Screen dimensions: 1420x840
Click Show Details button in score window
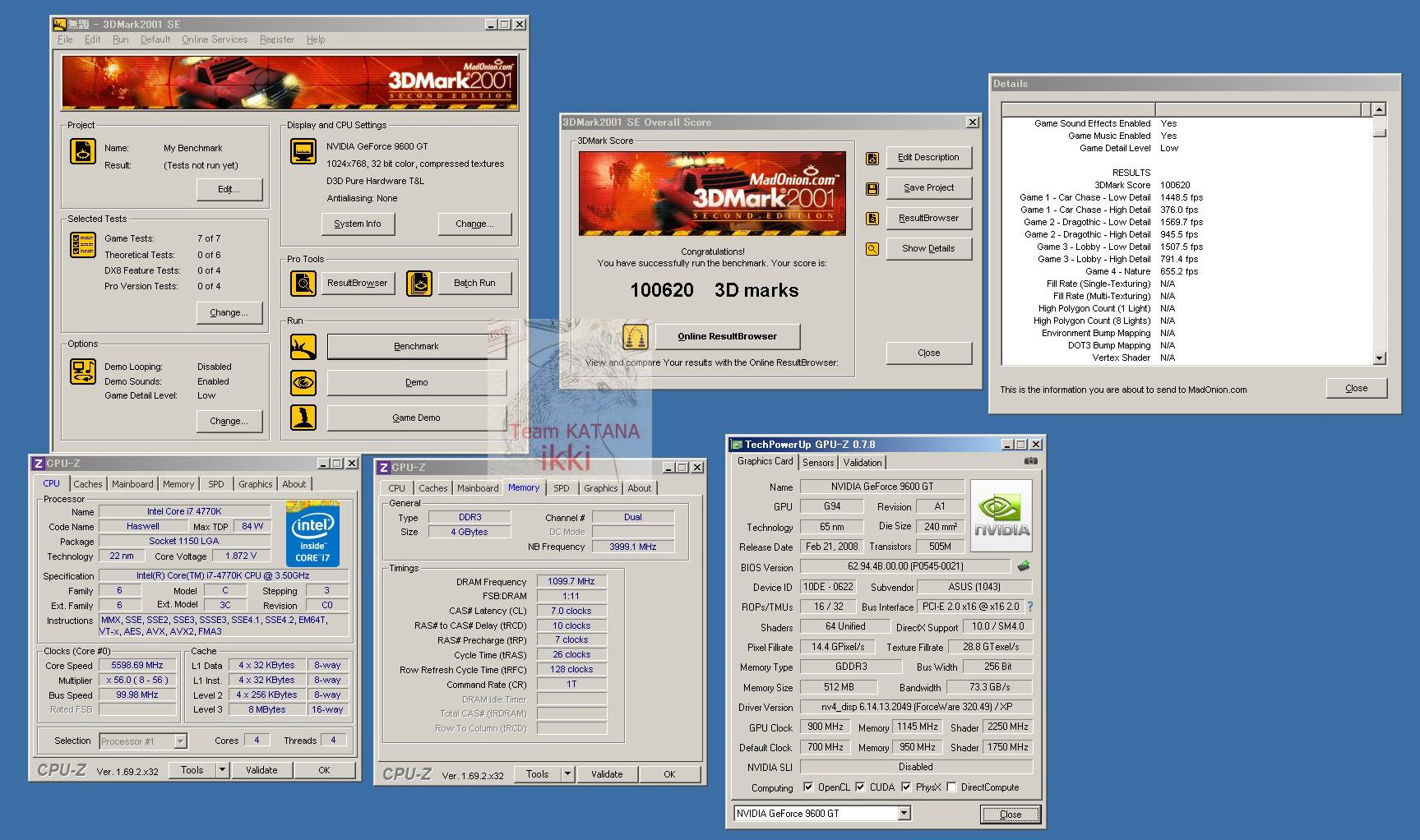(x=928, y=249)
